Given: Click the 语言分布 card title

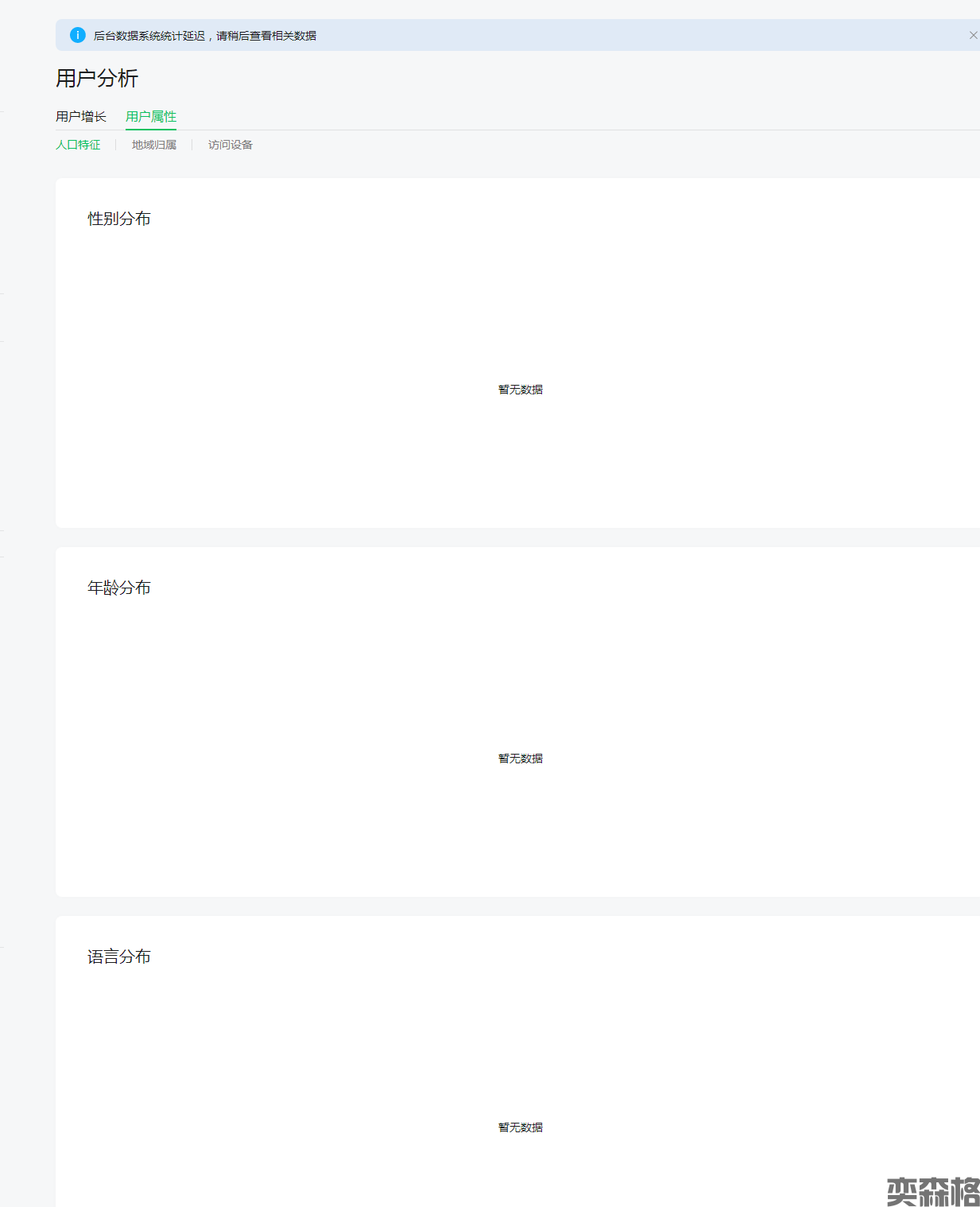Looking at the screenshot, I should [119, 957].
